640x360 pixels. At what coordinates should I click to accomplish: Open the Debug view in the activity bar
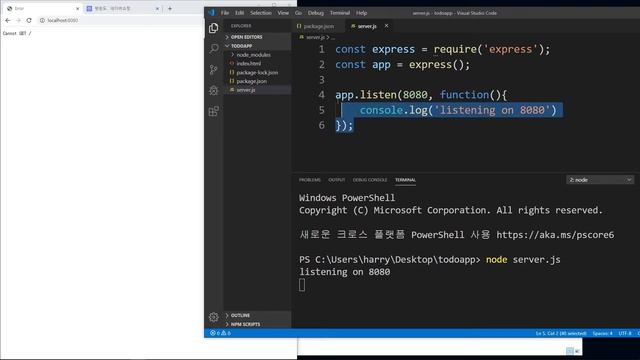point(213,90)
